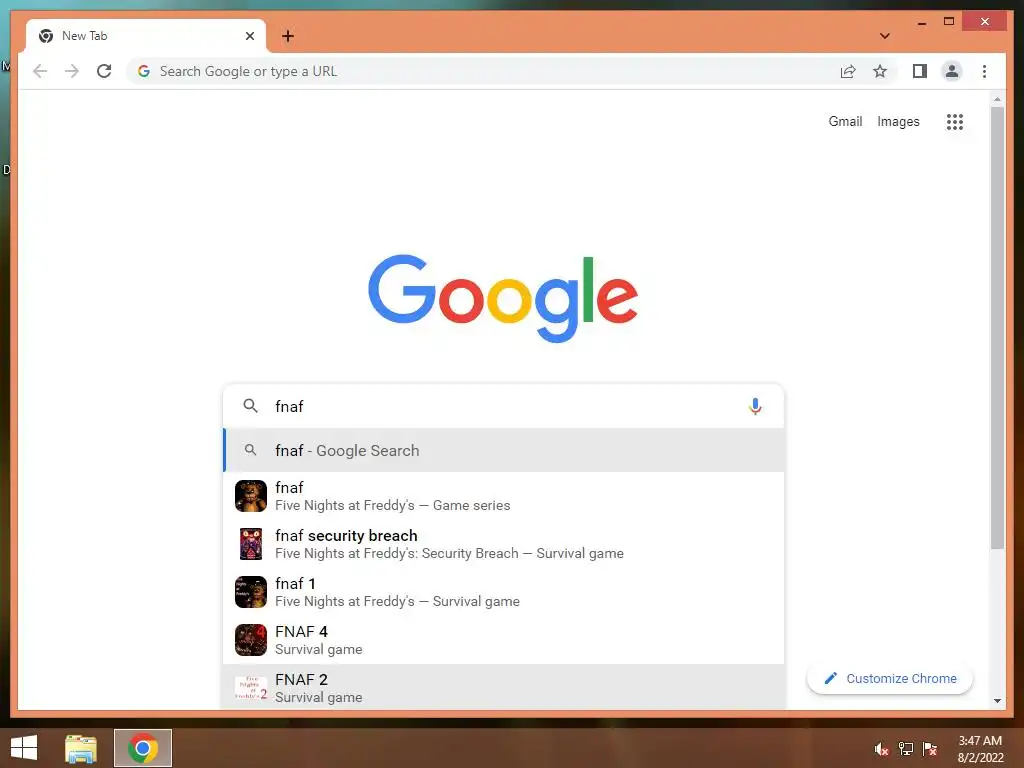1024x768 pixels.
Task: Click the share page icon in address bar
Action: [x=848, y=71]
